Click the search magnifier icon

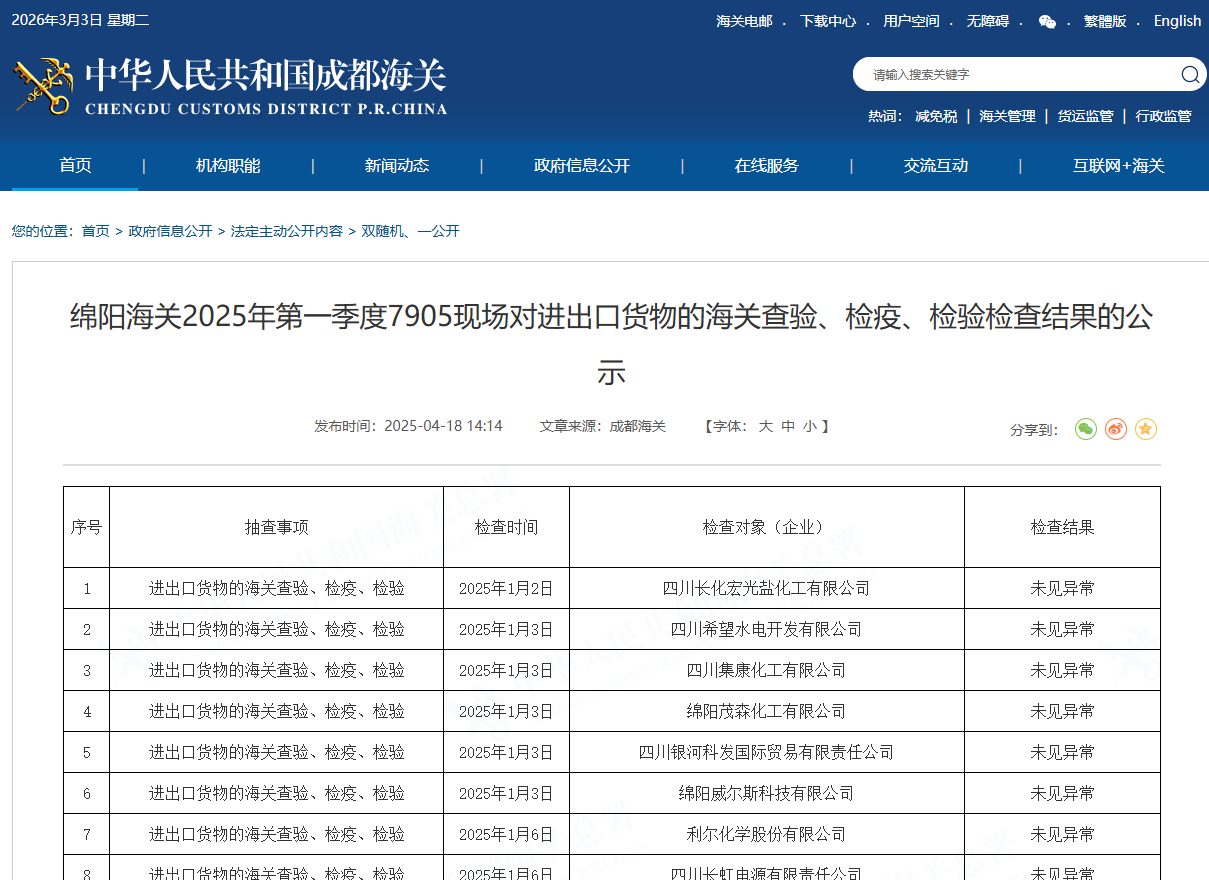click(x=1189, y=74)
